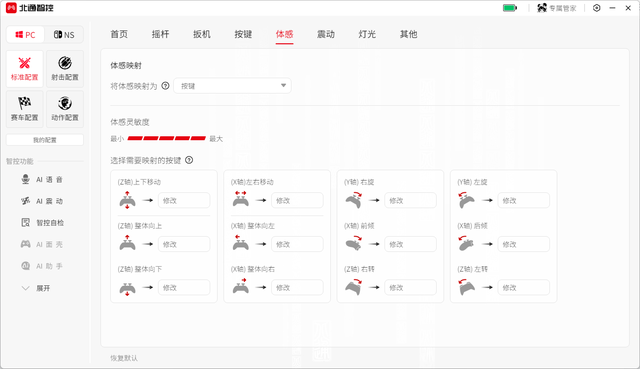The width and height of the screenshot is (640, 369).
Task: Go to the 扳机 tab
Action: click(x=202, y=34)
